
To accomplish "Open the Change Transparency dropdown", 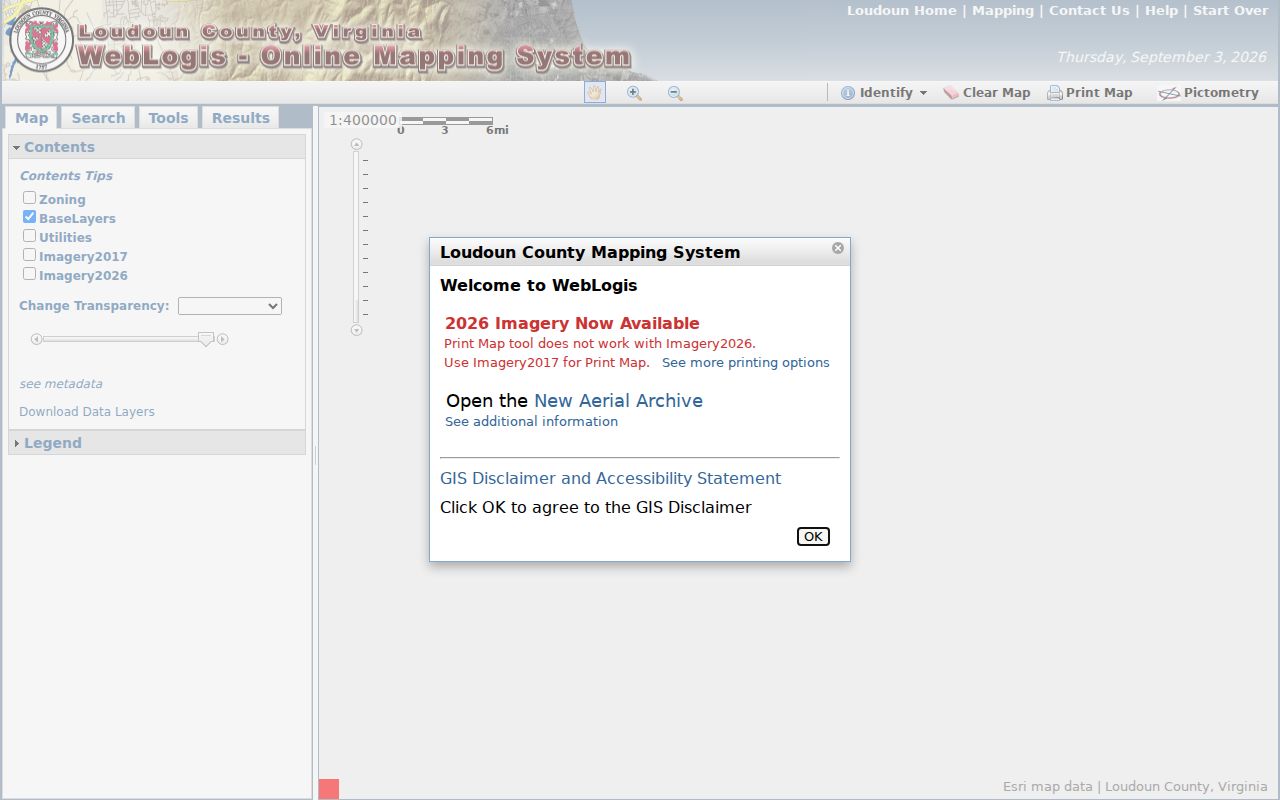I will coord(230,306).
